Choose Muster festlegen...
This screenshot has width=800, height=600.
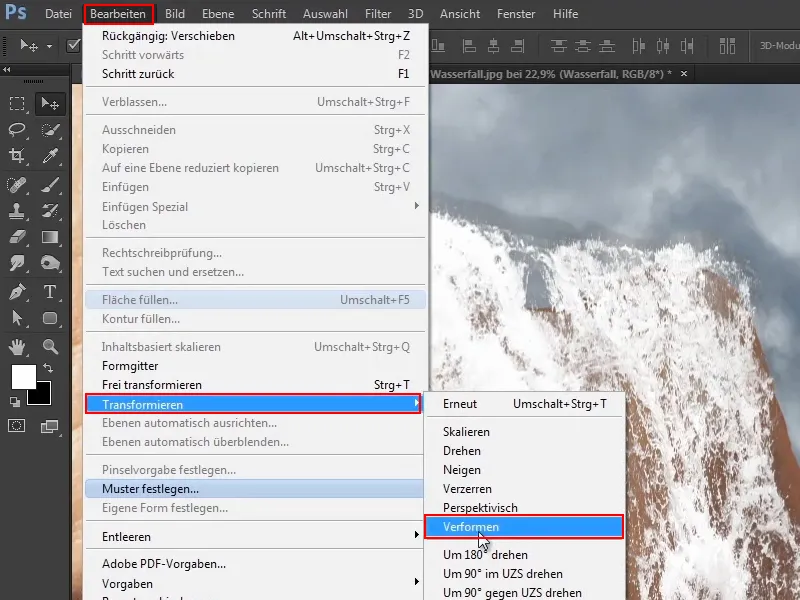(x=255, y=489)
